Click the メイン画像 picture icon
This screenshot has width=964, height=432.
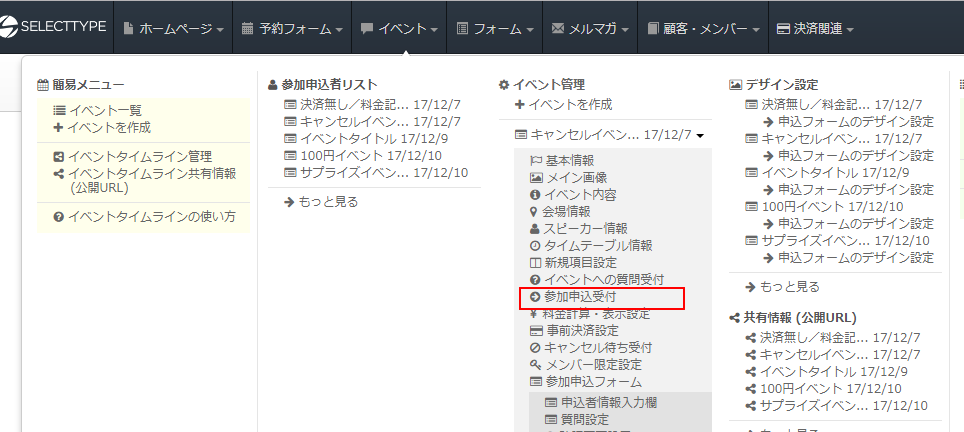535,177
